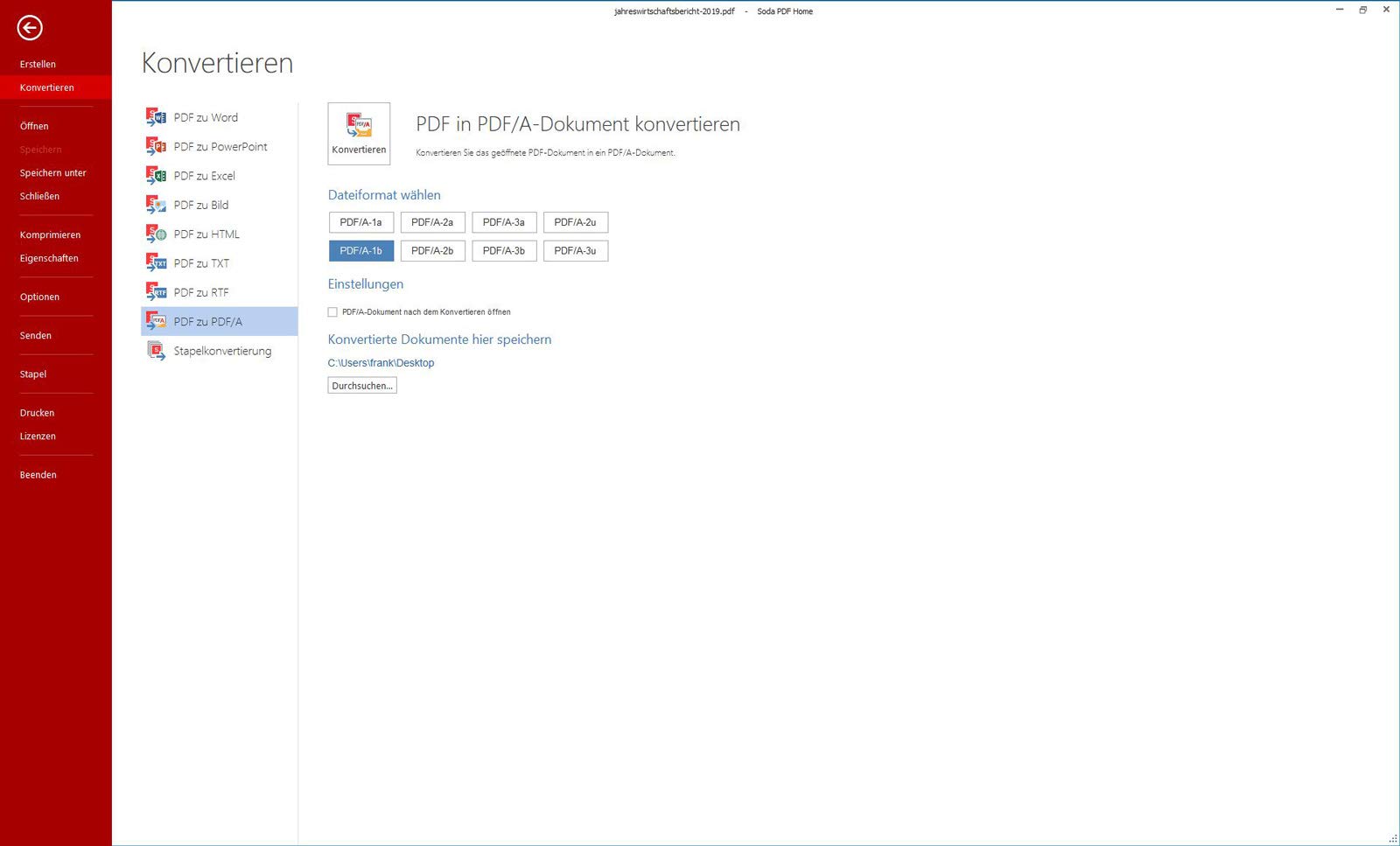The width and height of the screenshot is (1400, 846).
Task: Choose the PDF zu PowerPoint icon
Action: tap(156, 146)
